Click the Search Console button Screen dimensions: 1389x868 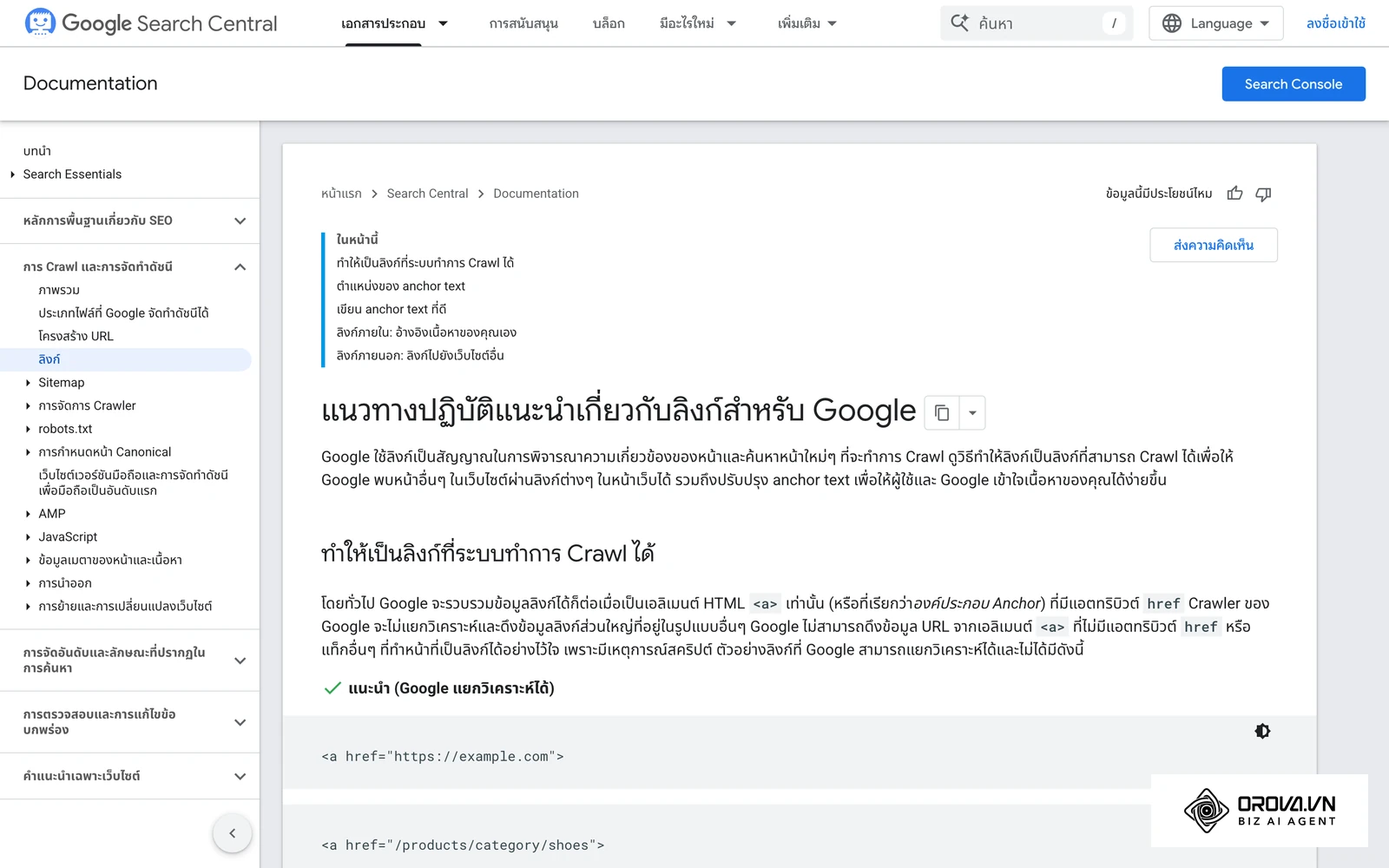(1294, 84)
